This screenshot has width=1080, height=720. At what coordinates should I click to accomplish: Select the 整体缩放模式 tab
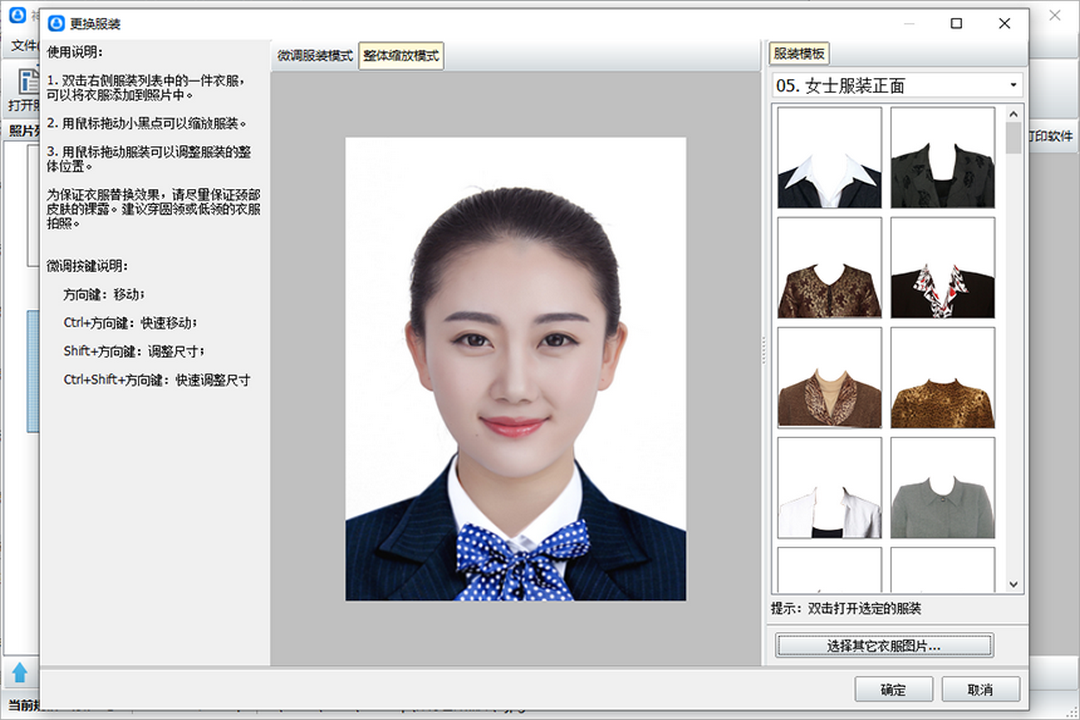[401, 56]
